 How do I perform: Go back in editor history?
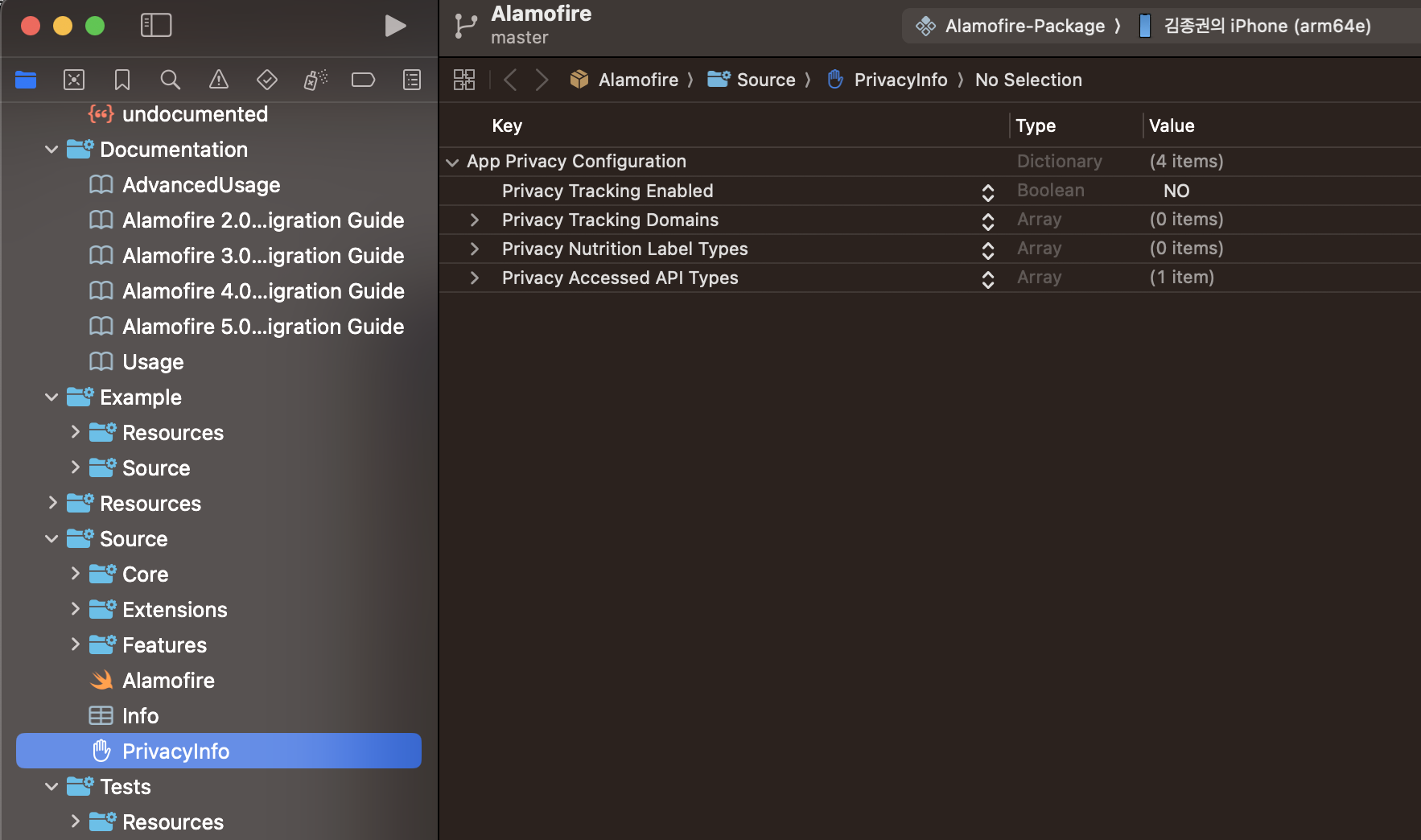(510, 80)
